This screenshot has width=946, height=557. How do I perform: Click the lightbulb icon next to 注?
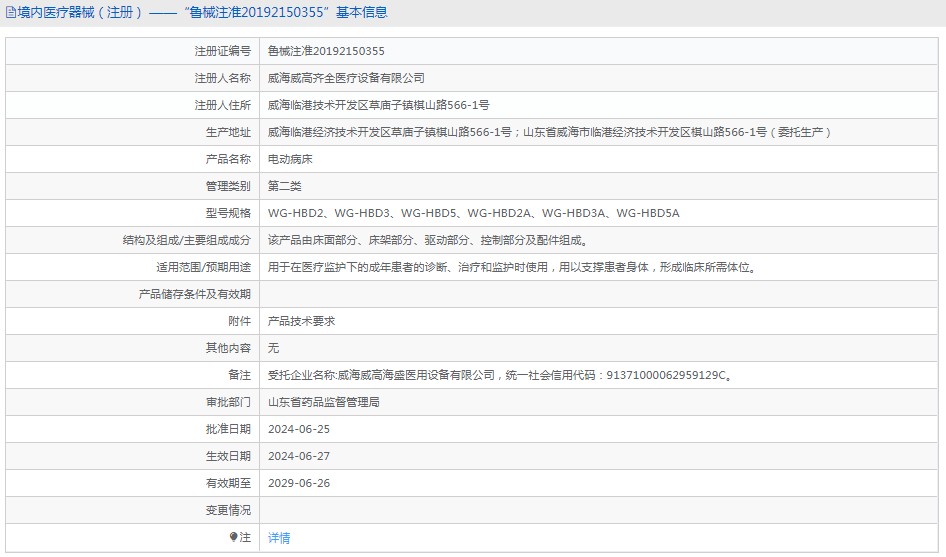coord(233,537)
